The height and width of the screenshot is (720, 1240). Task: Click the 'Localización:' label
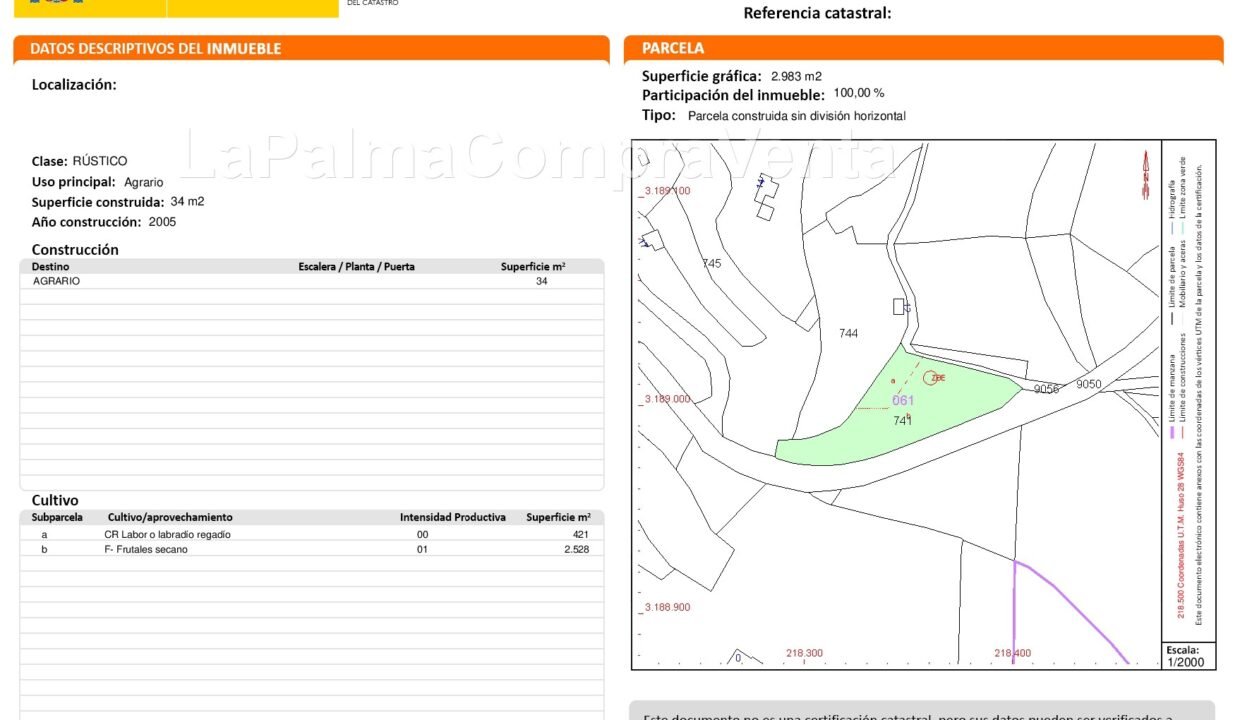point(74,85)
